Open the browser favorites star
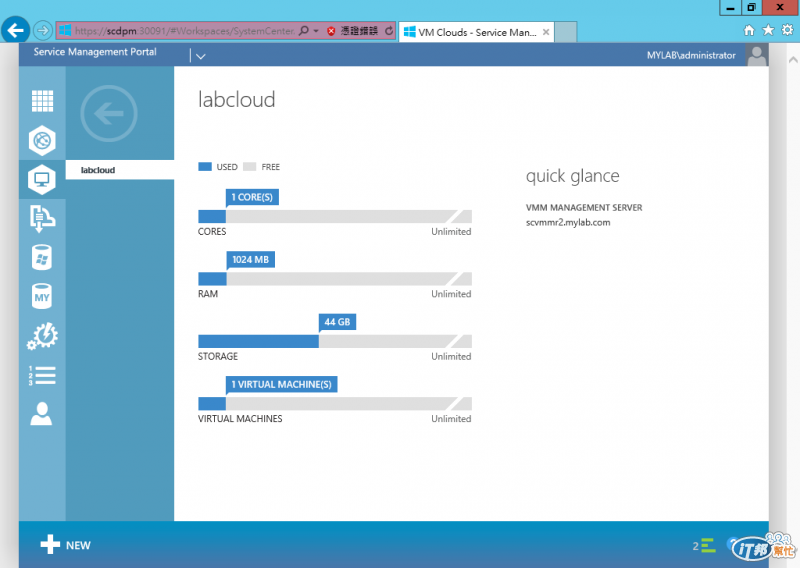The image size is (800, 568). (768, 31)
